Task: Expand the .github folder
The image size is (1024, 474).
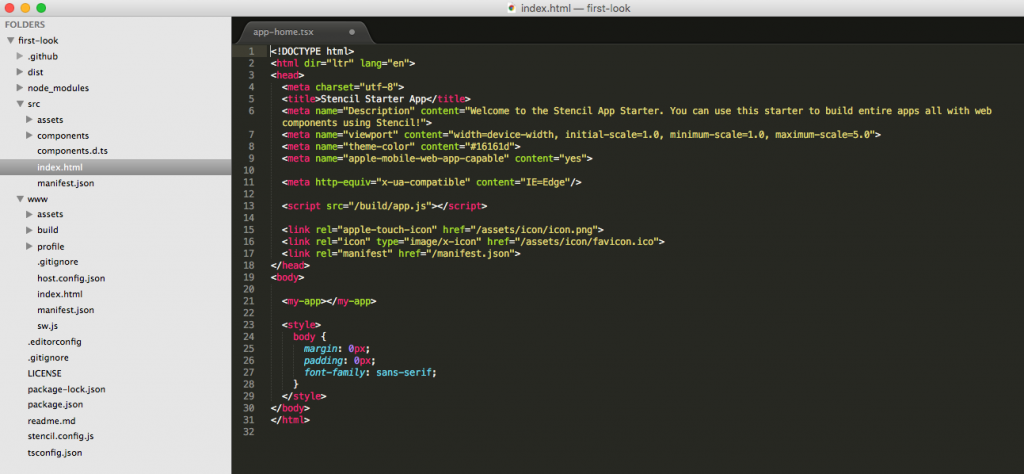Action: (19, 56)
